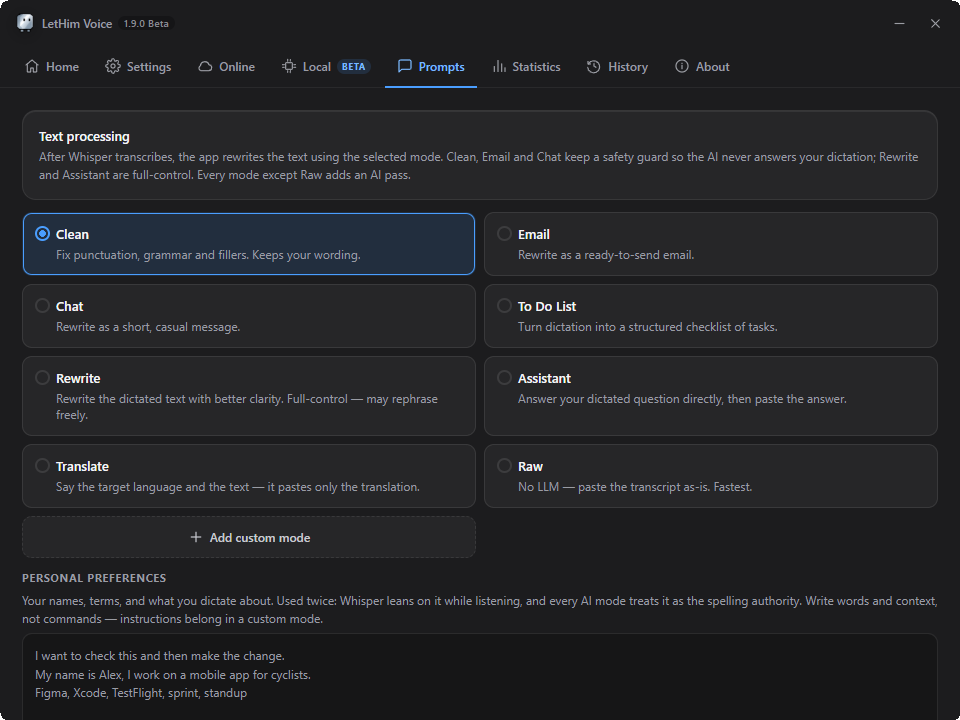The width and height of the screenshot is (960, 720).
Task: Click the line 'I want to check this and then make the change.'
Action: (160, 656)
